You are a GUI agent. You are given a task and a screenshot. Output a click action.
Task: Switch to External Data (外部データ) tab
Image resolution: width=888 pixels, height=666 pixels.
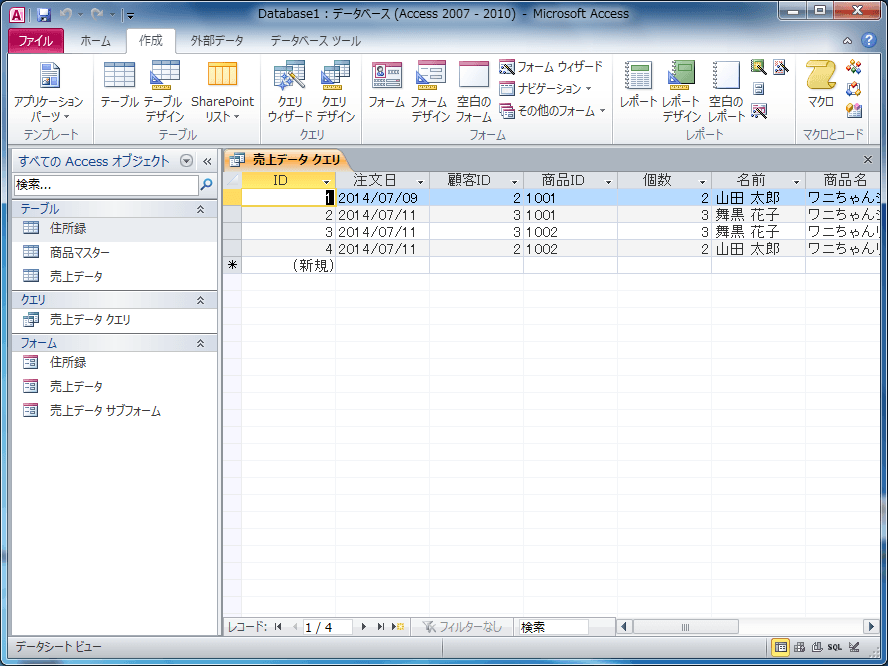tap(217, 41)
